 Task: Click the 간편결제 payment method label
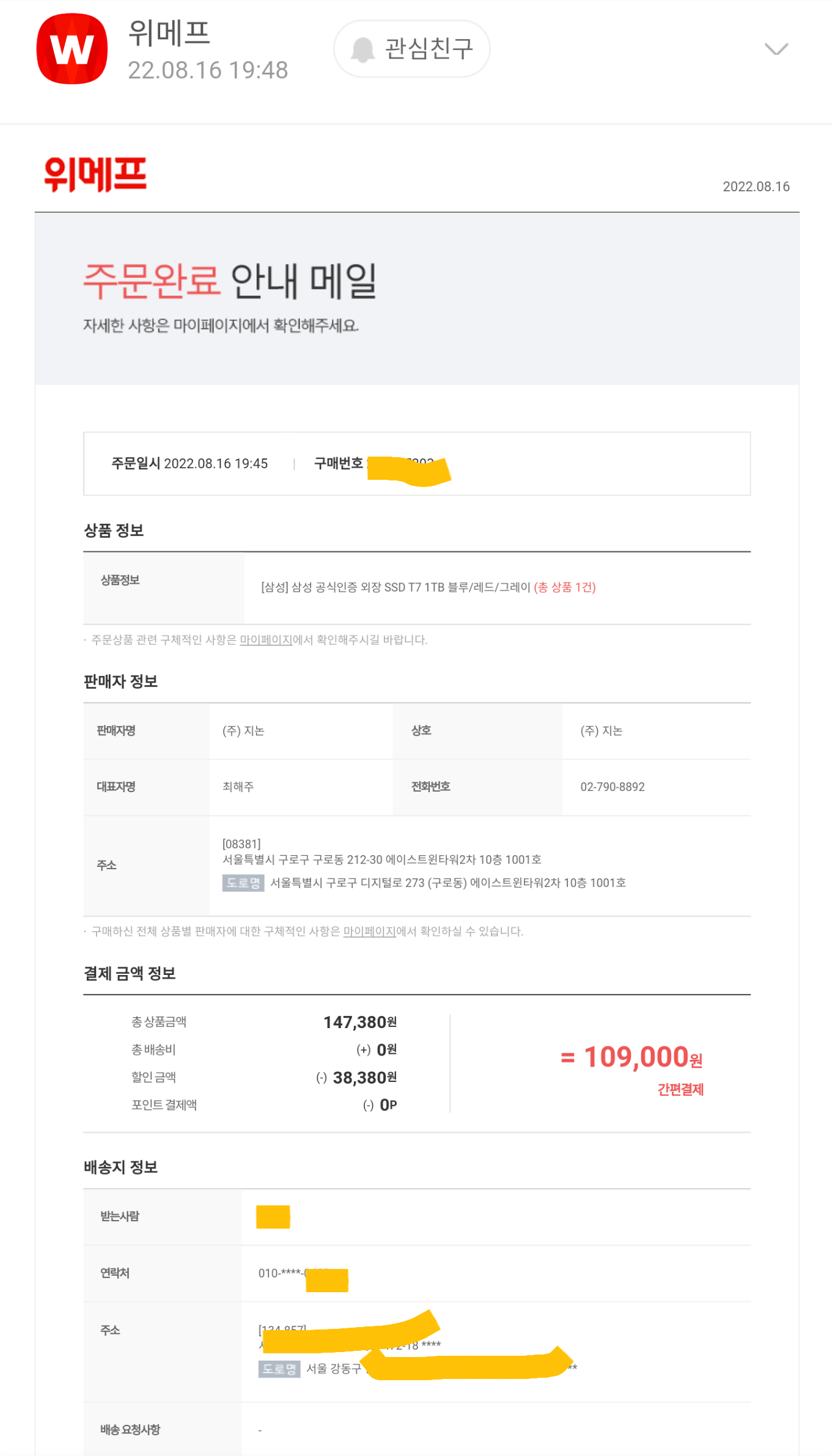[680, 1090]
